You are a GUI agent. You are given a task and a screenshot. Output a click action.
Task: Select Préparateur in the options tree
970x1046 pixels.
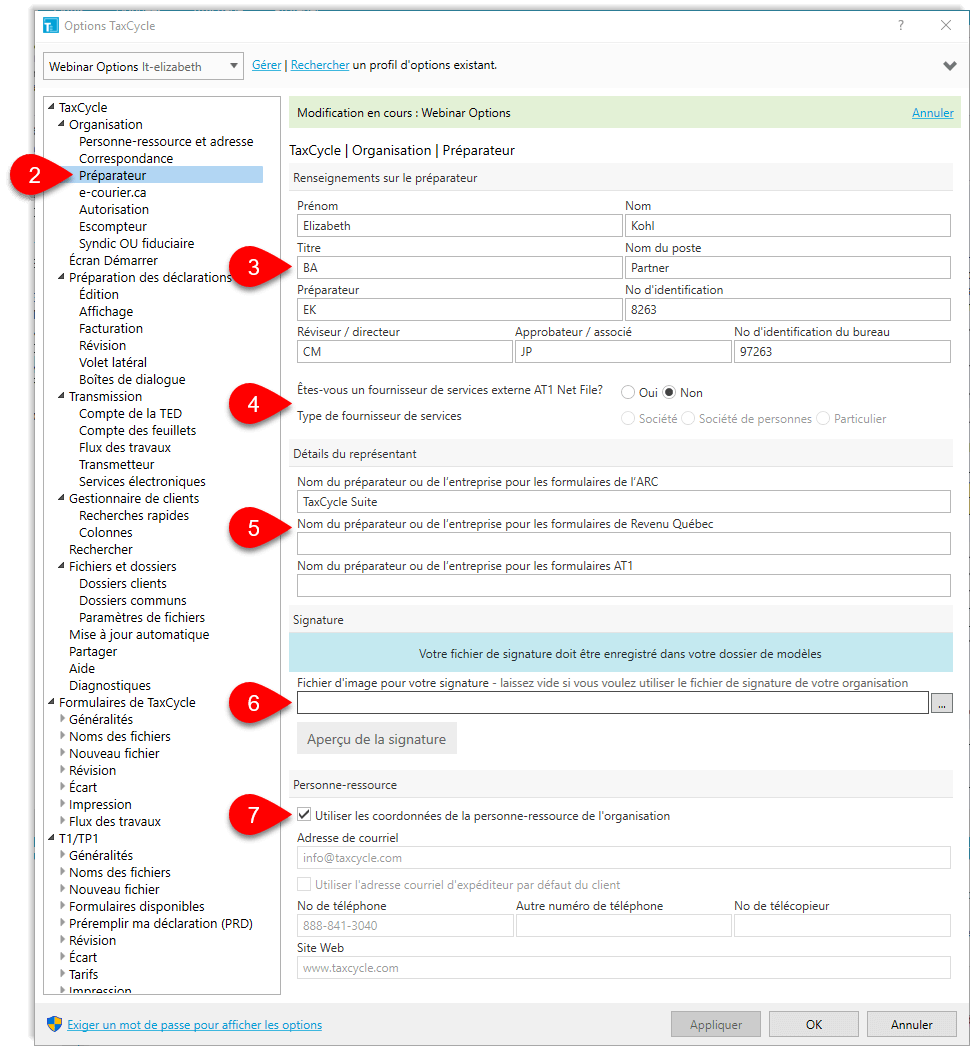pyautogui.click(x=112, y=175)
